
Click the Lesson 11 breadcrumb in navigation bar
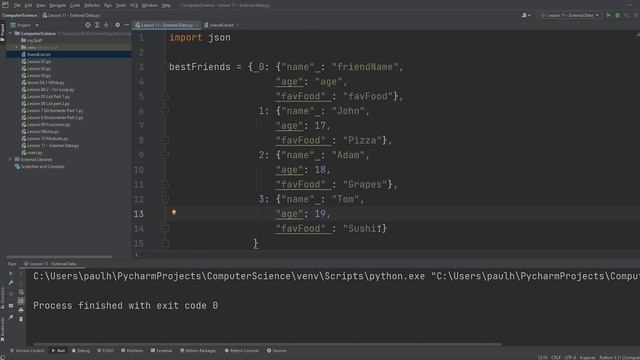coord(71,15)
